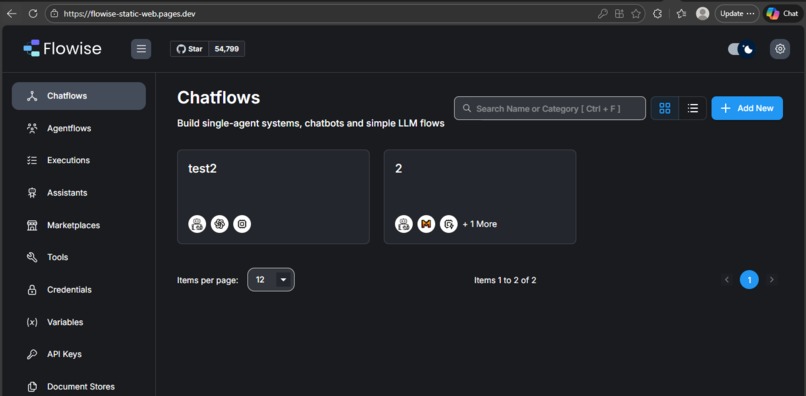Viewport: 806px width, 396px height.
Task: Click Add New button
Action: pos(747,108)
